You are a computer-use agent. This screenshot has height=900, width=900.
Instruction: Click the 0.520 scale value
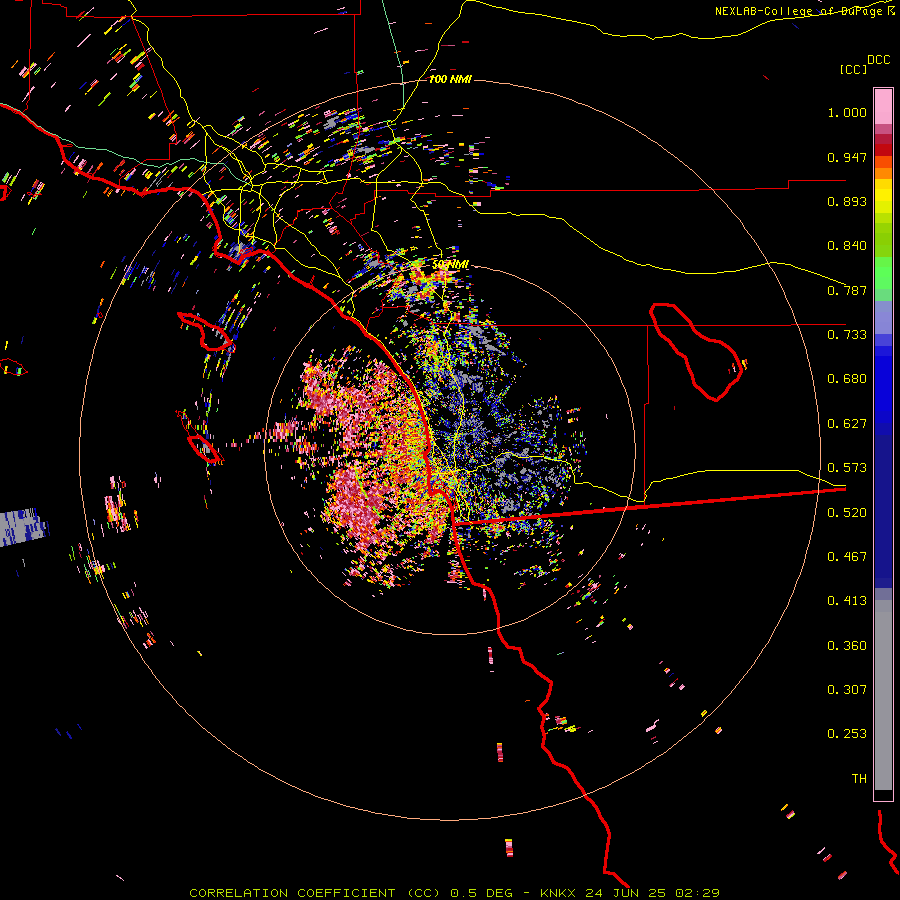847,513
